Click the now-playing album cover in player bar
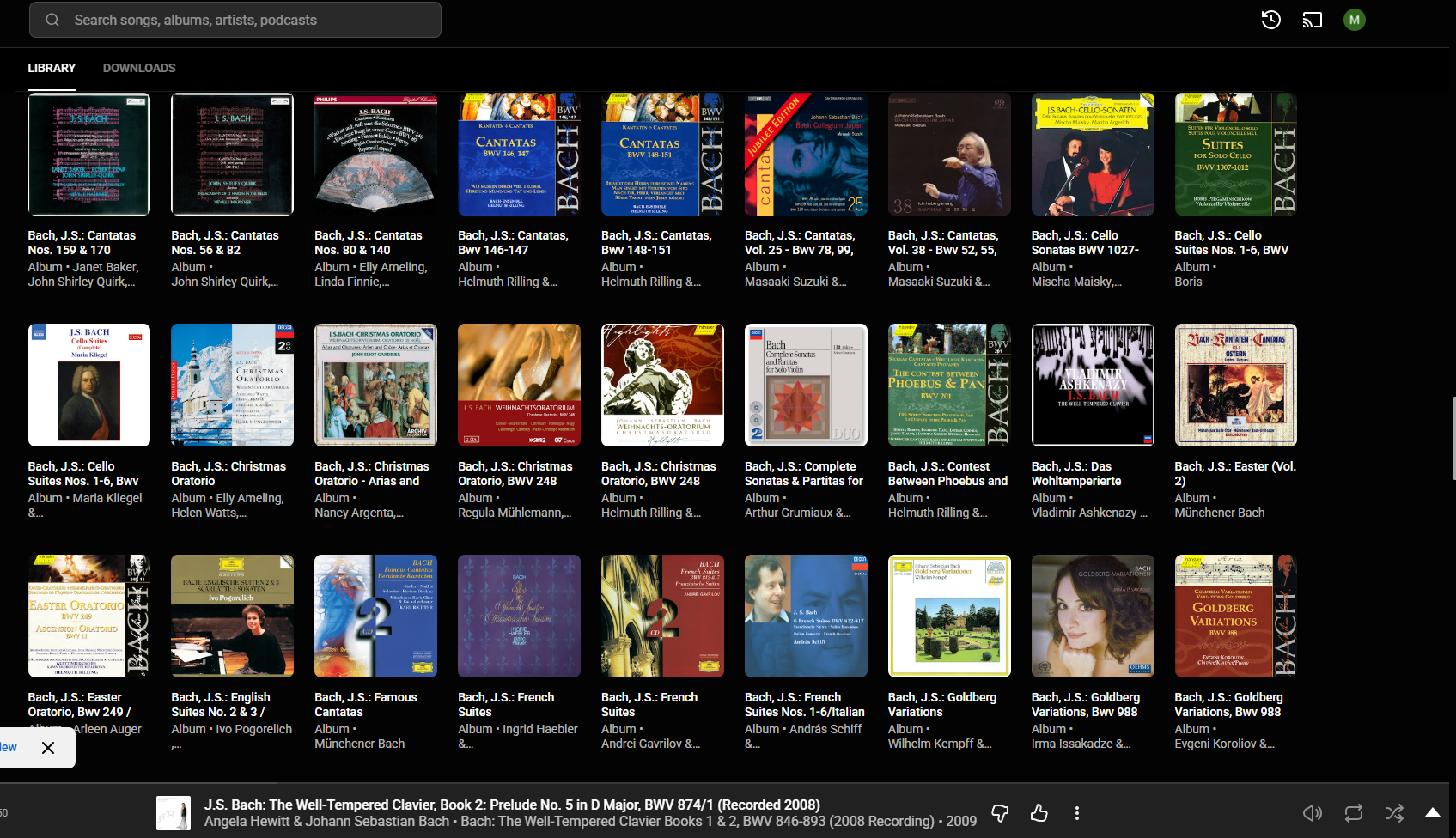 tap(174, 813)
